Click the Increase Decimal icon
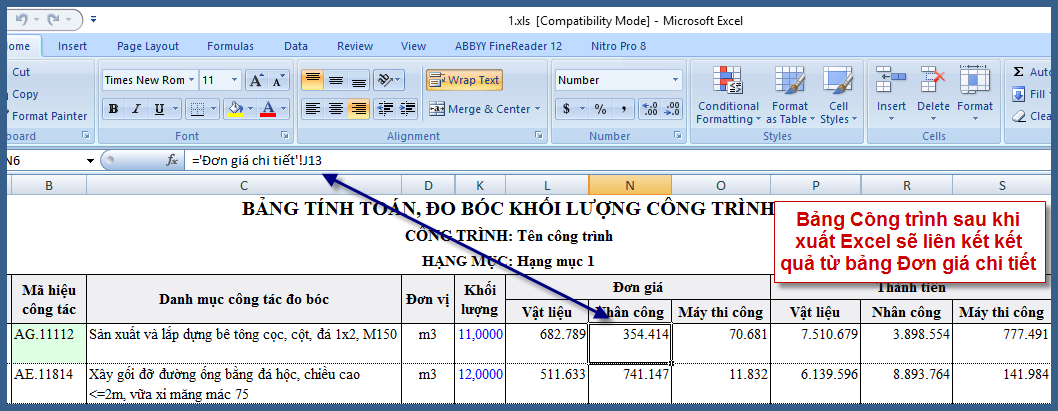Image resolution: width=1058 pixels, height=411 pixels. [x=649, y=109]
